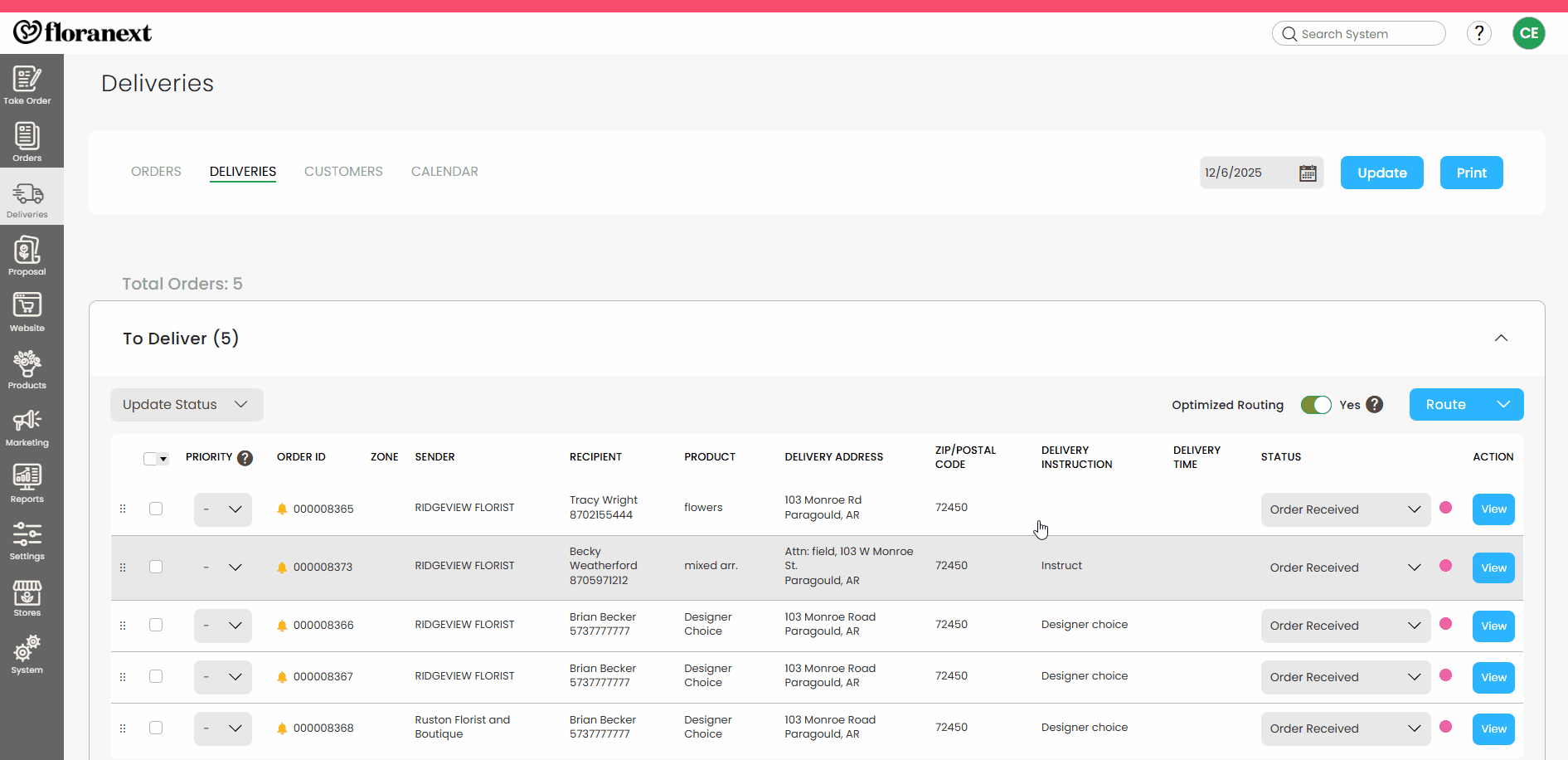Switch to the ORDERS tab

tap(156, 172)
